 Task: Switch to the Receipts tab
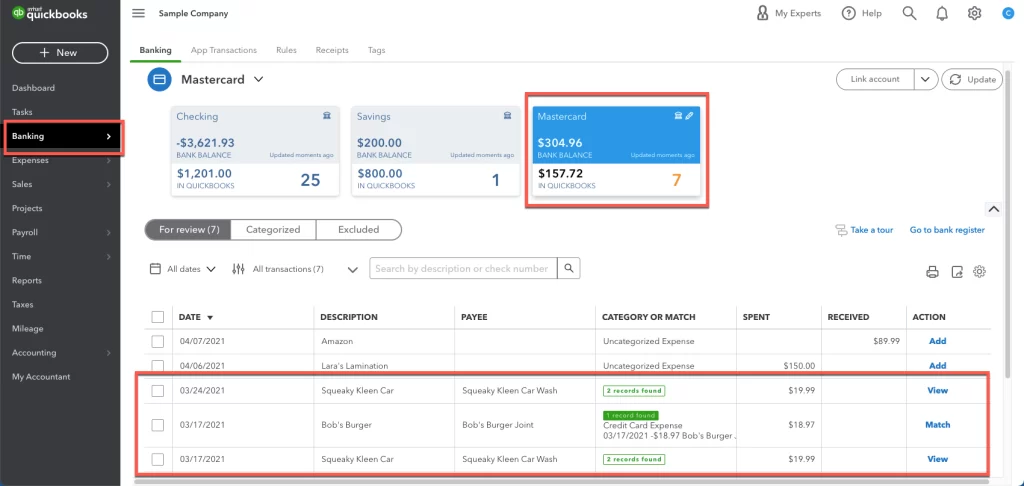click(332, 50)
